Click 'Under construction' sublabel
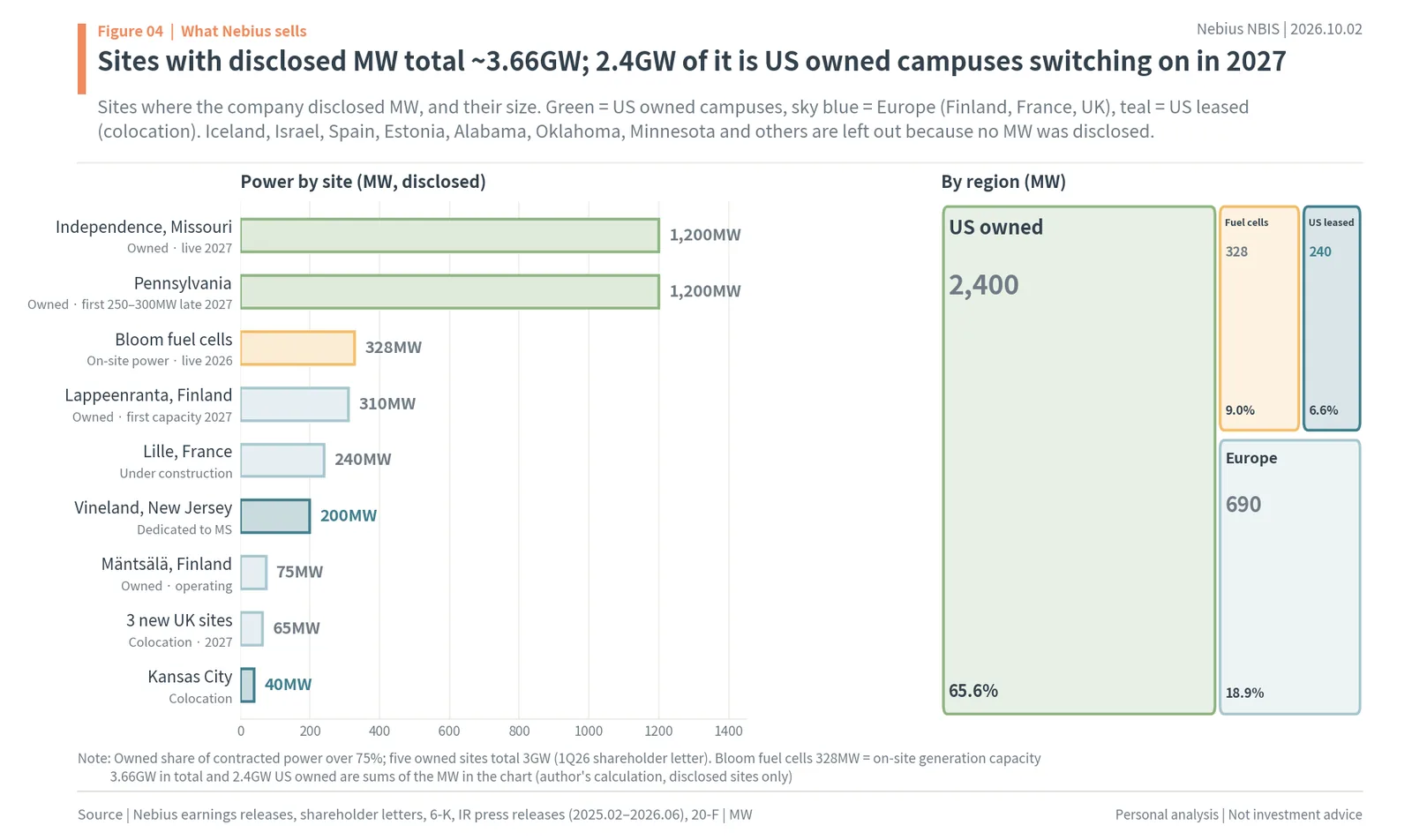The height and width of the screenshot is (840, 1412). (176, 474)
